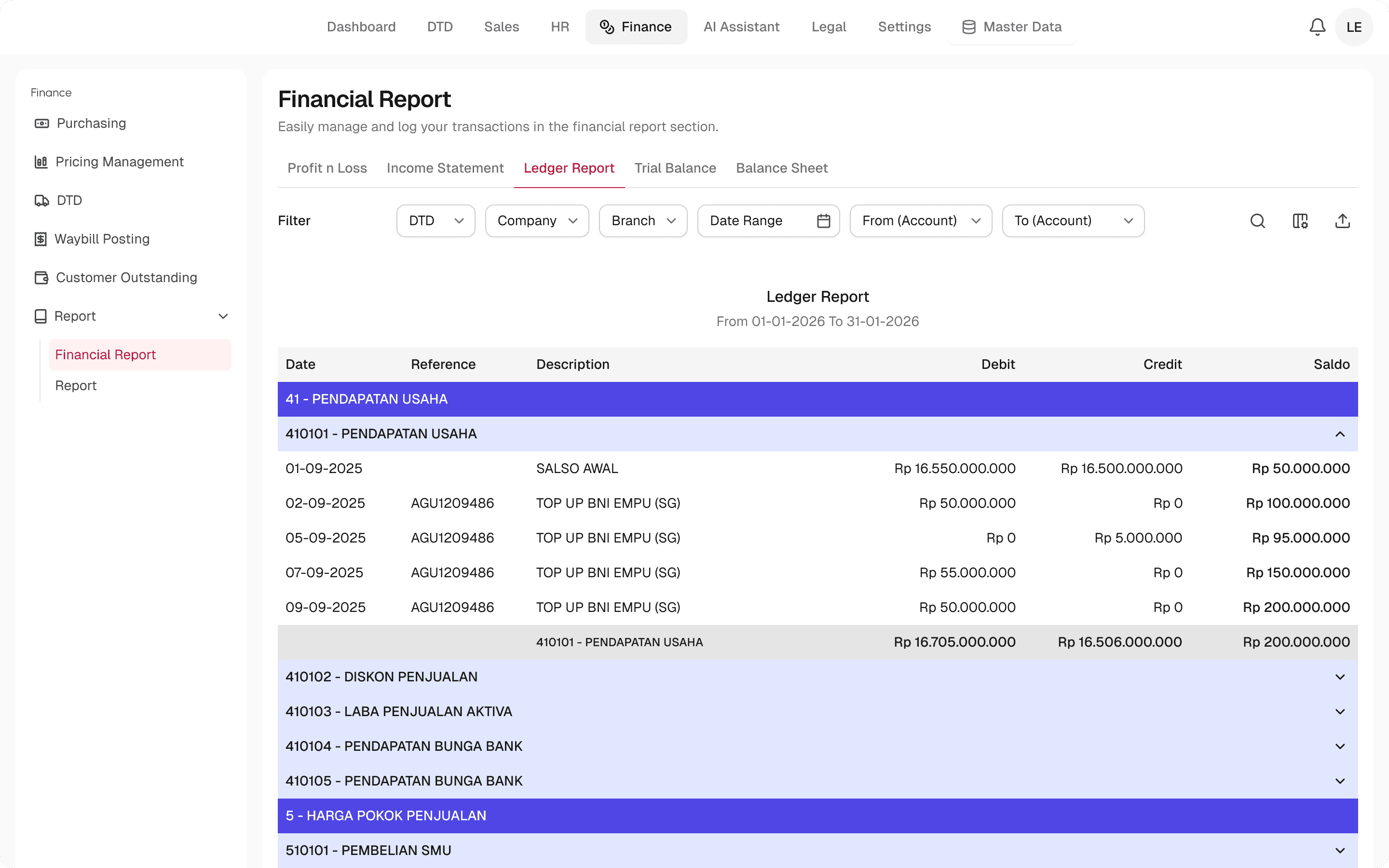Click the Rp 95.000.000 saldo value
Screen dimensions: 1389x868
[1301, 538]
